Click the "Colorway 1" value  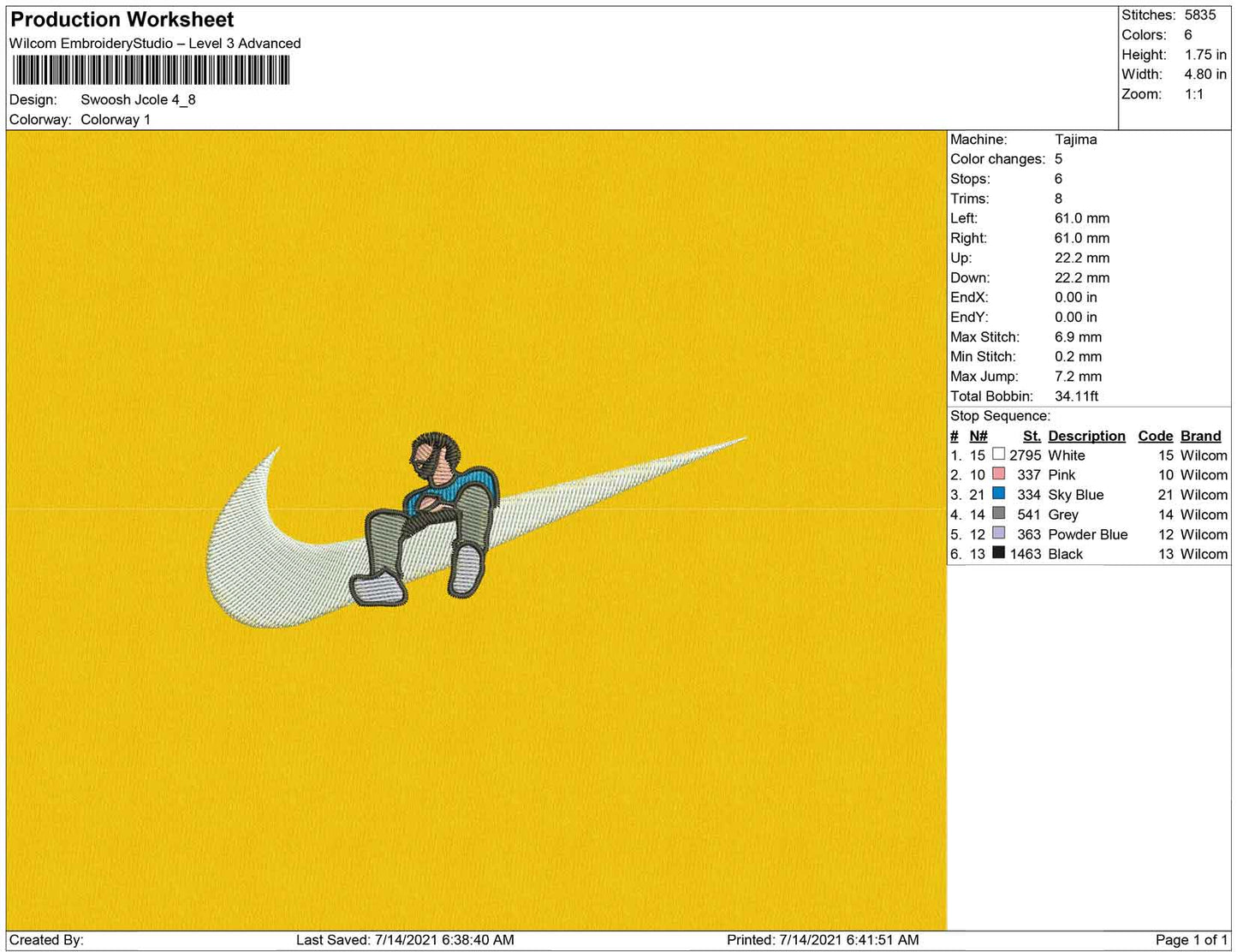click(x=116, y=120)
